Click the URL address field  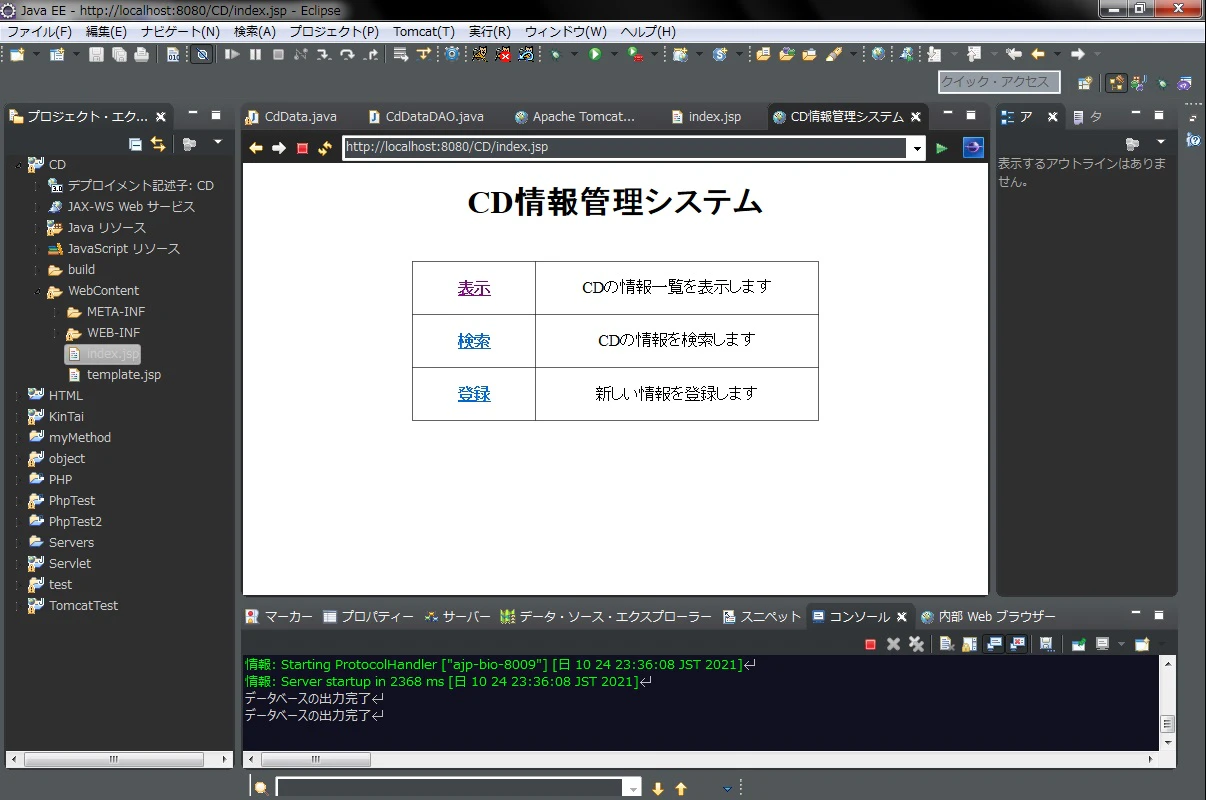625,148
